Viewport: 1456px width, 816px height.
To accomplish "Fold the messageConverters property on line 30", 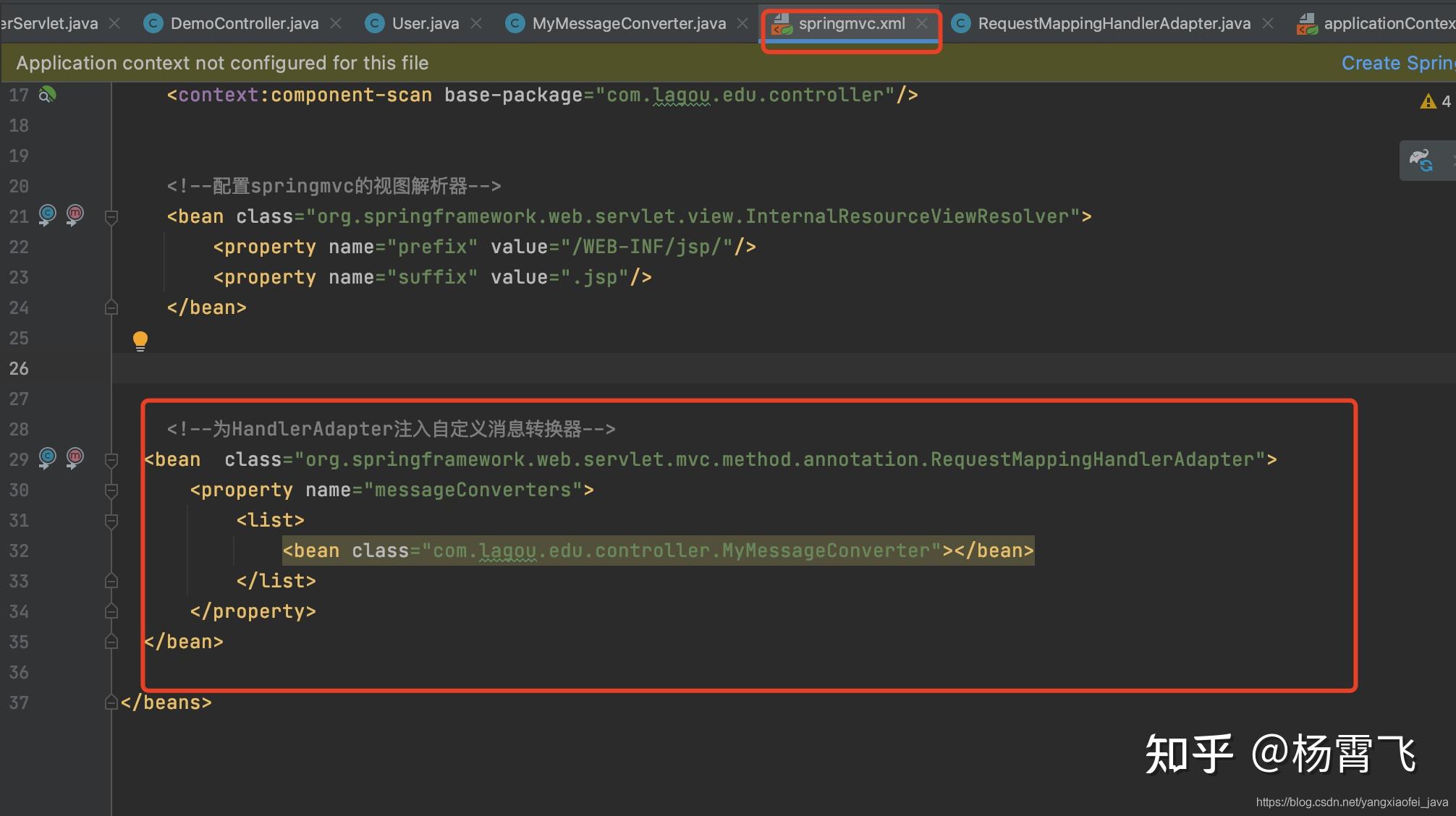I will pyautogui.click(x=111, y=490).
